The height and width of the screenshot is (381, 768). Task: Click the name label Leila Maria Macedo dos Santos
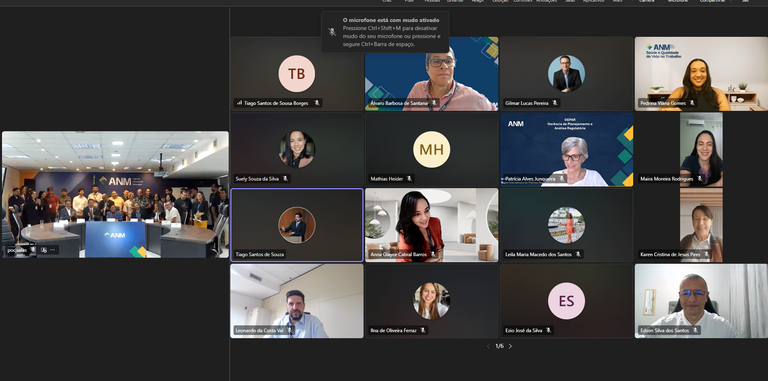tap(539, 255)
